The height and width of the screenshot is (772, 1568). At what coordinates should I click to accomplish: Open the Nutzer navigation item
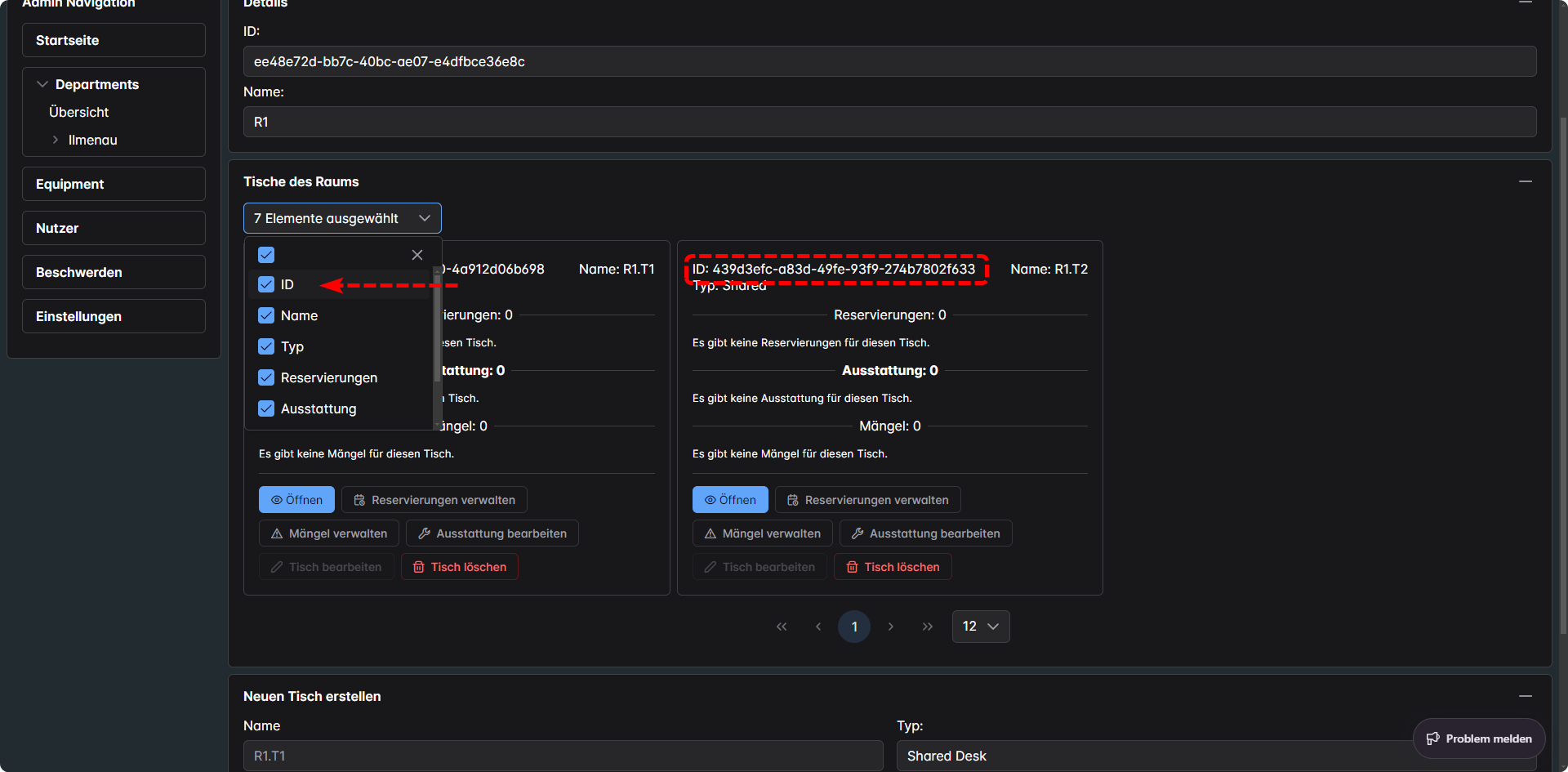(114, 228)
